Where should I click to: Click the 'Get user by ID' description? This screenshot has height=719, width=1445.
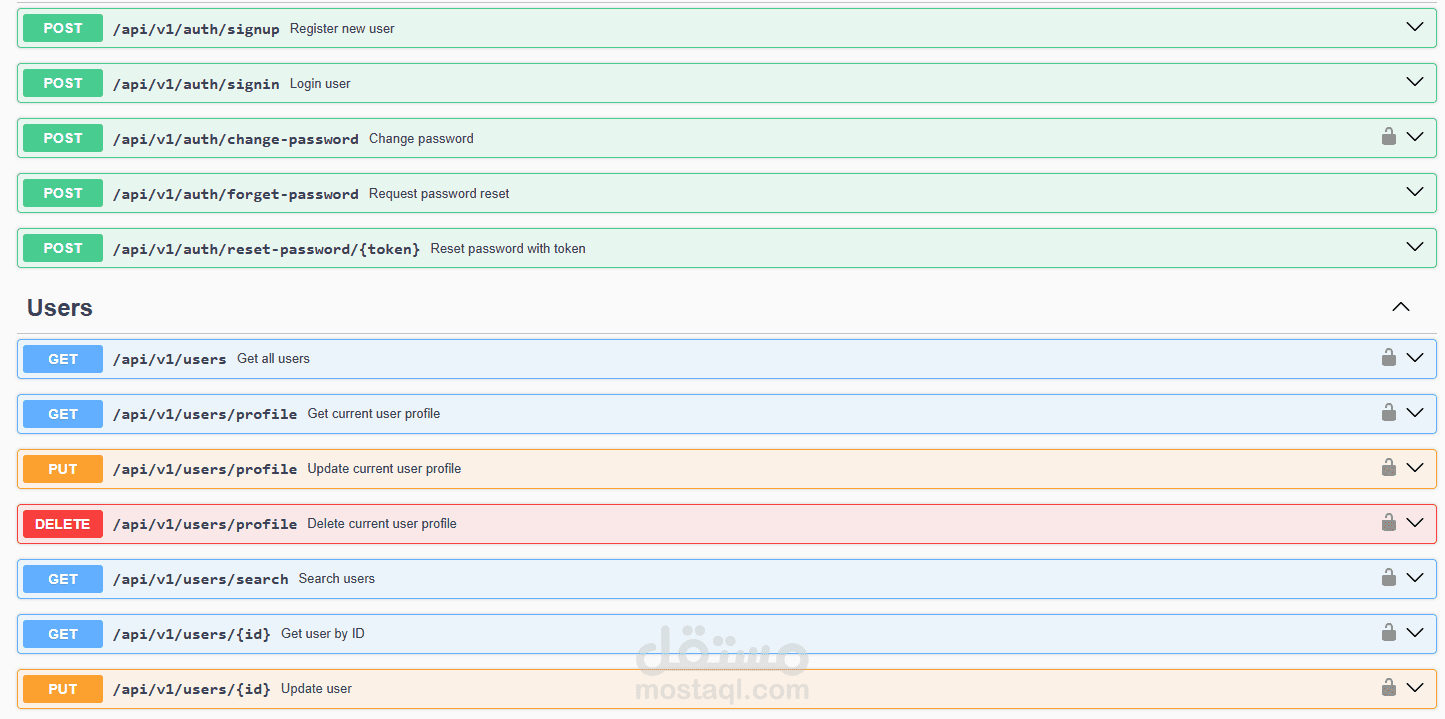point(323,634)
